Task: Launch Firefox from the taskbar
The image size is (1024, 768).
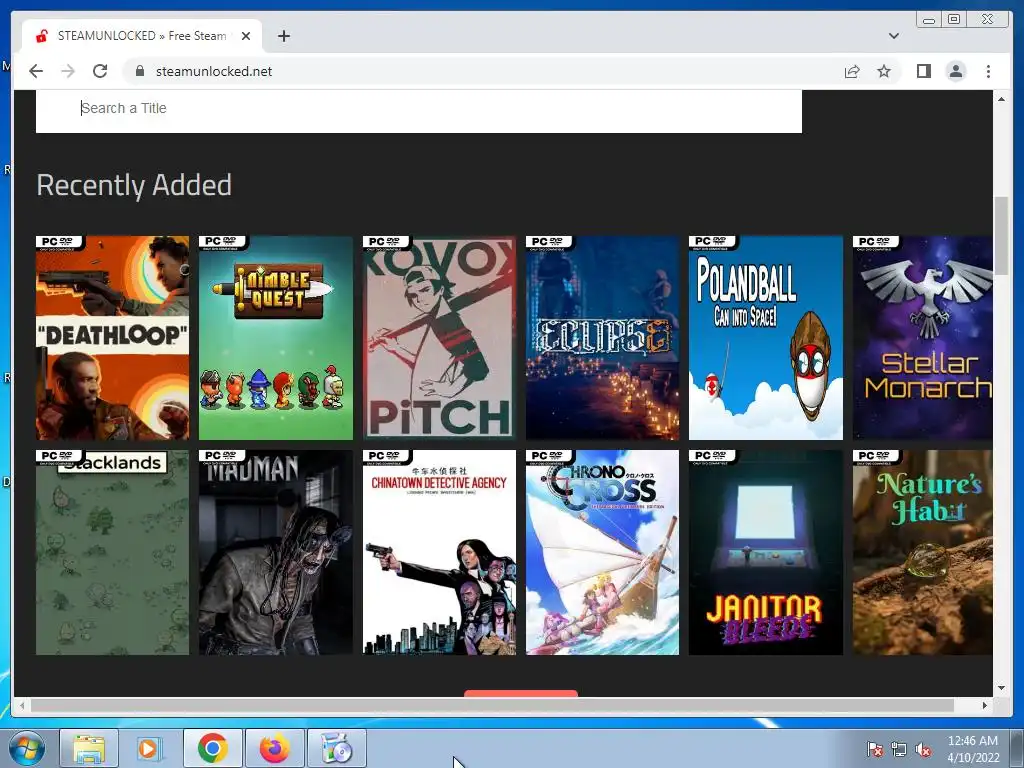Action: 274,748
